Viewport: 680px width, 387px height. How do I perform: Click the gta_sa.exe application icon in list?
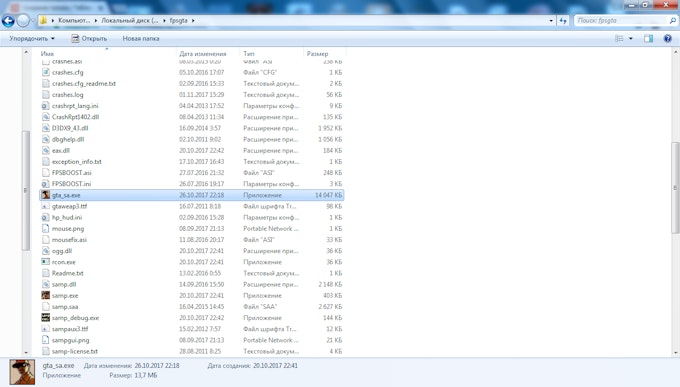[x=46, y=195]
